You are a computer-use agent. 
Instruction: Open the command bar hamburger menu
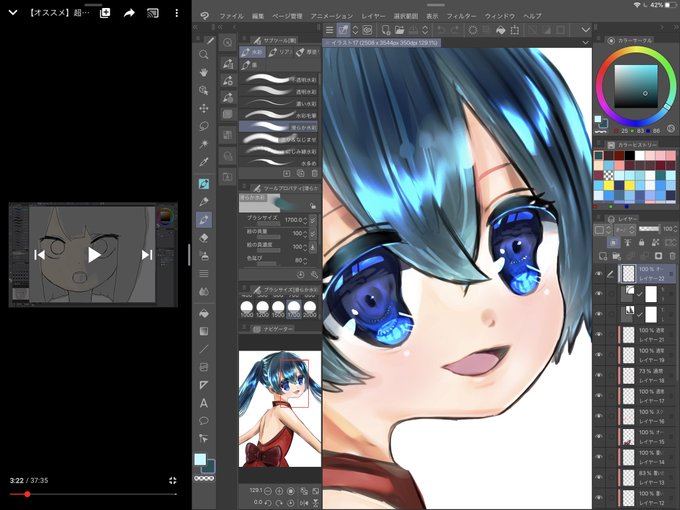pos(330,30)
